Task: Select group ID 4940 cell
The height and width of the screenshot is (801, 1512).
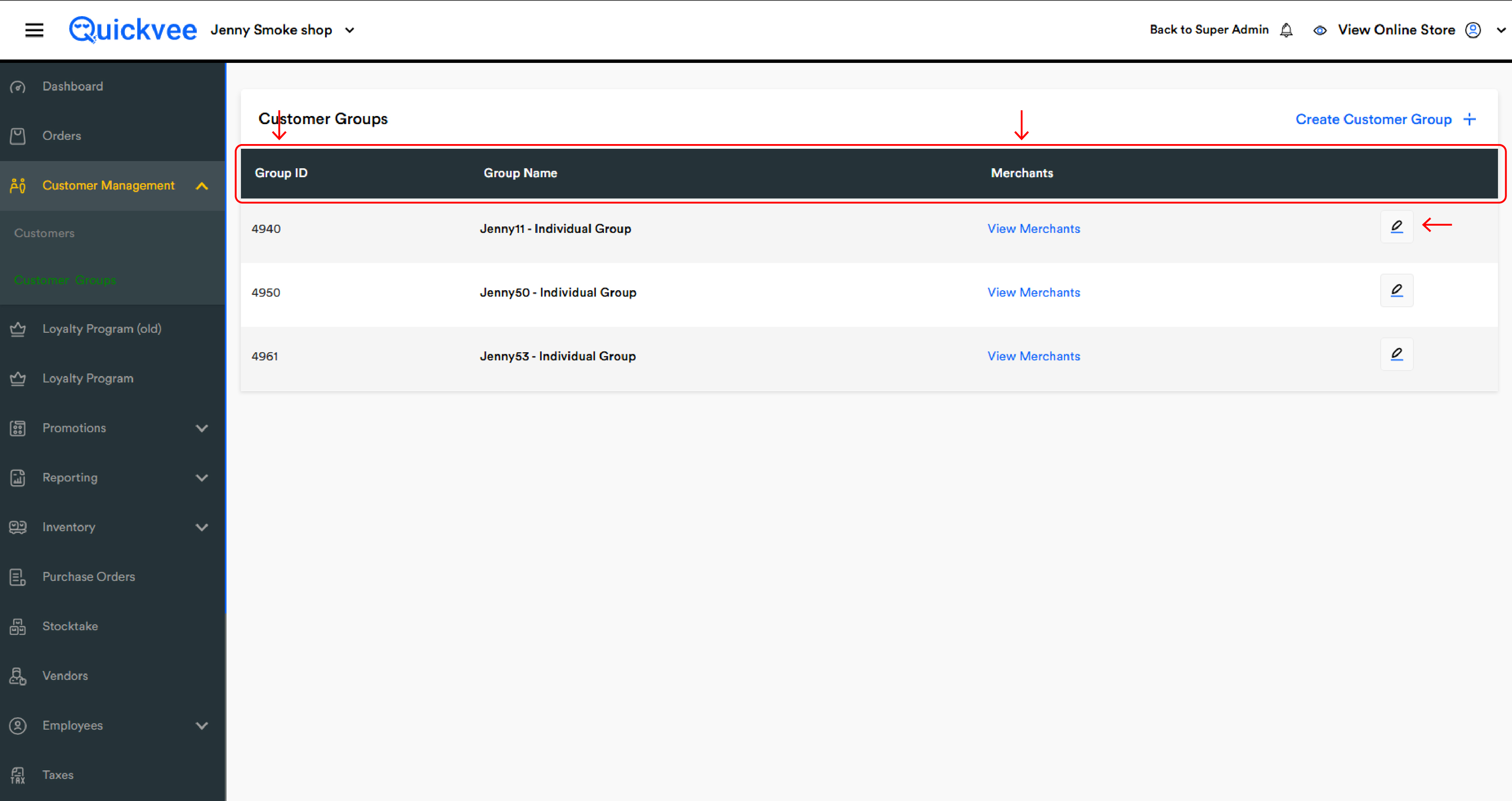Action: [266, 229]
